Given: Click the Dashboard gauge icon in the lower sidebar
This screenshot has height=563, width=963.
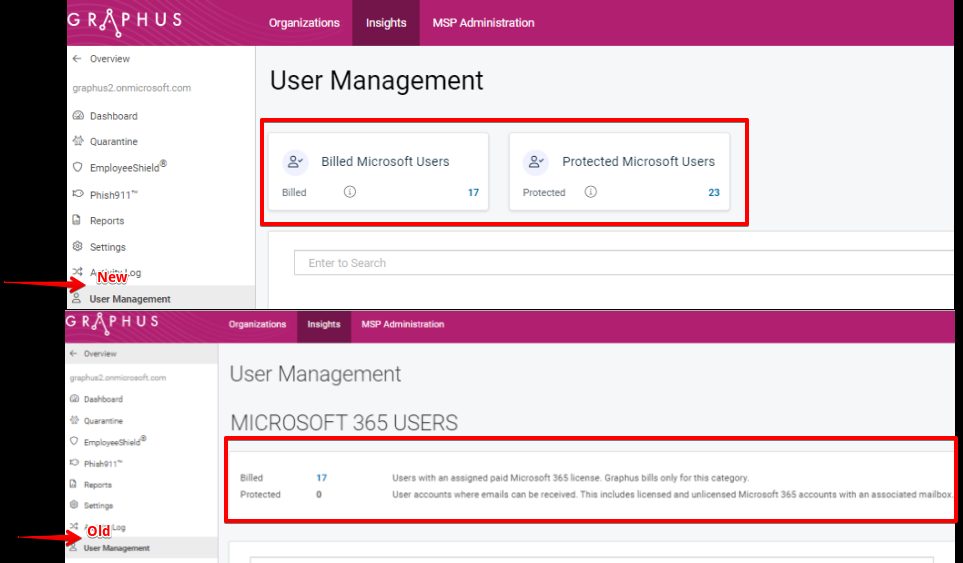Looking at the screenshot, I should (x=74, y=398).
